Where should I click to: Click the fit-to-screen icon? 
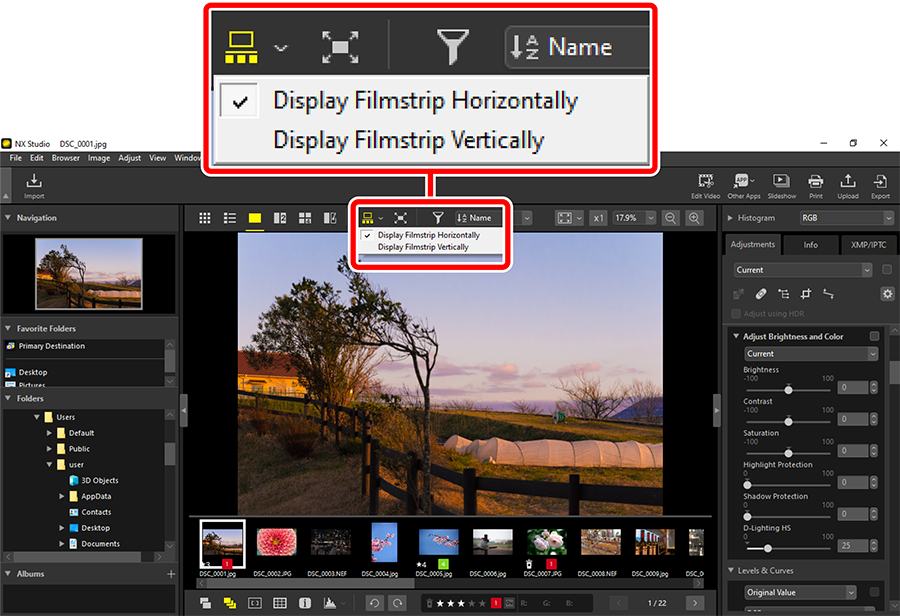click(565, 218)
